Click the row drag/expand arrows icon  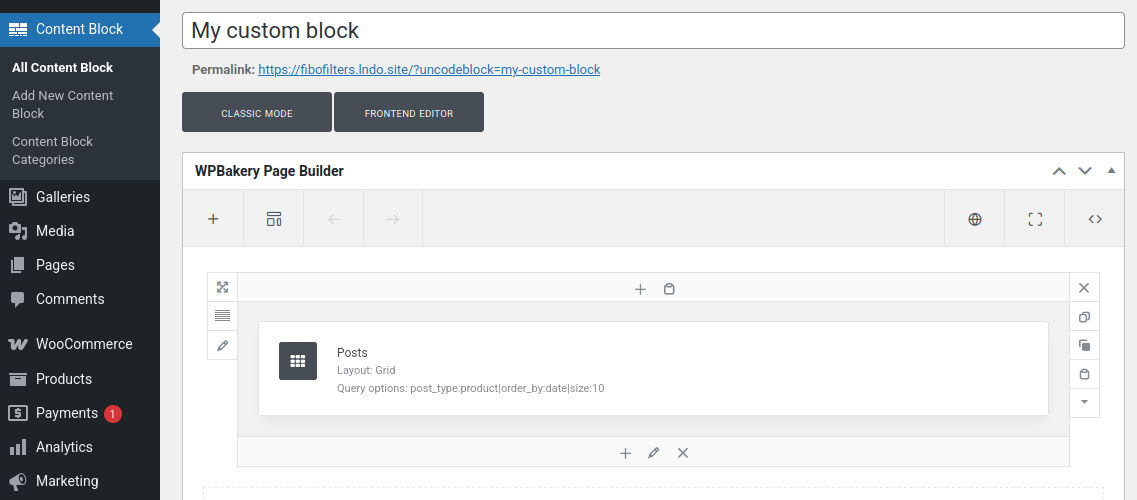click(x=223, y=287)
